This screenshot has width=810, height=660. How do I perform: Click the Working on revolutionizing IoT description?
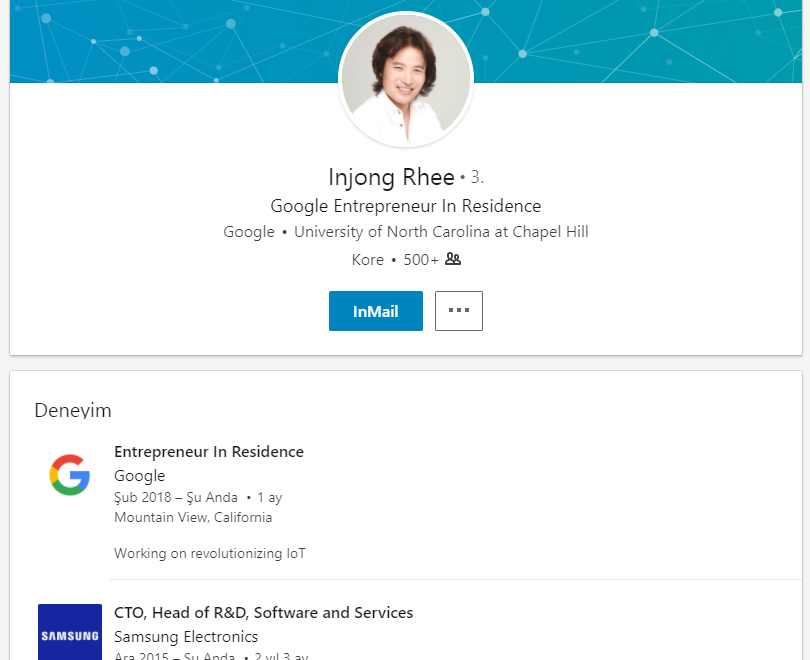pyautogui.click(x=209, y=553)
